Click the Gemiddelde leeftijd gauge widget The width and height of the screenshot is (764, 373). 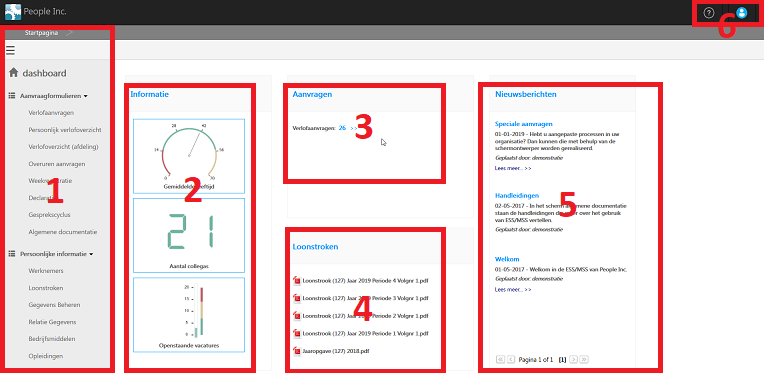189,156
